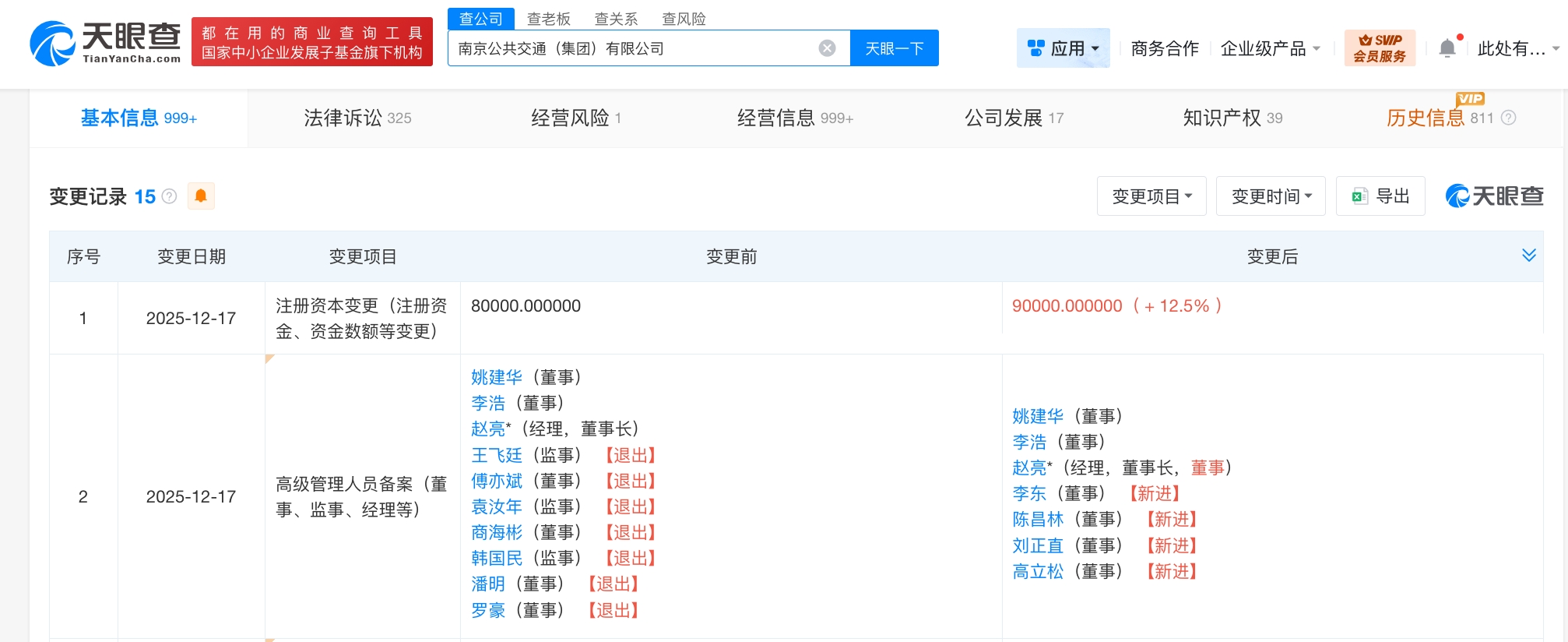Screen dimensions: 1568x642
Task: Click the company name search input field
Action: pyautogui.click(x=631, y=48)
